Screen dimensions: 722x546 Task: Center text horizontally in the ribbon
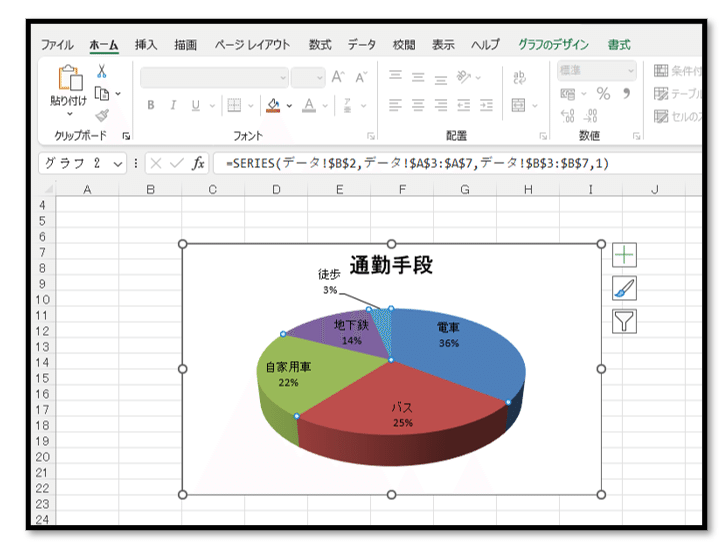click(x=418, y=105)
